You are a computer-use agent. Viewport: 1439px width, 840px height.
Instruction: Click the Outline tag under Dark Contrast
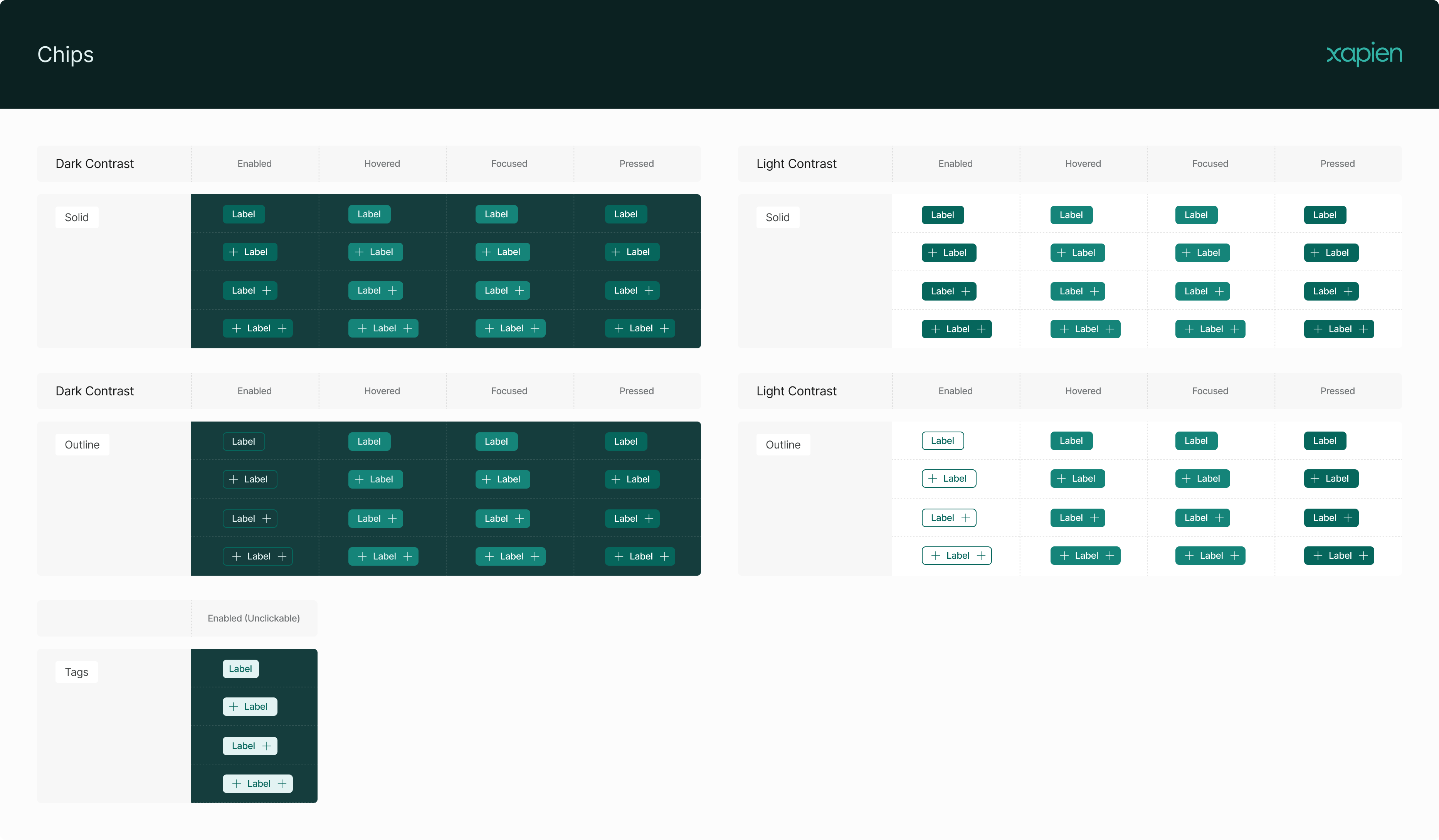coord(82,445)
